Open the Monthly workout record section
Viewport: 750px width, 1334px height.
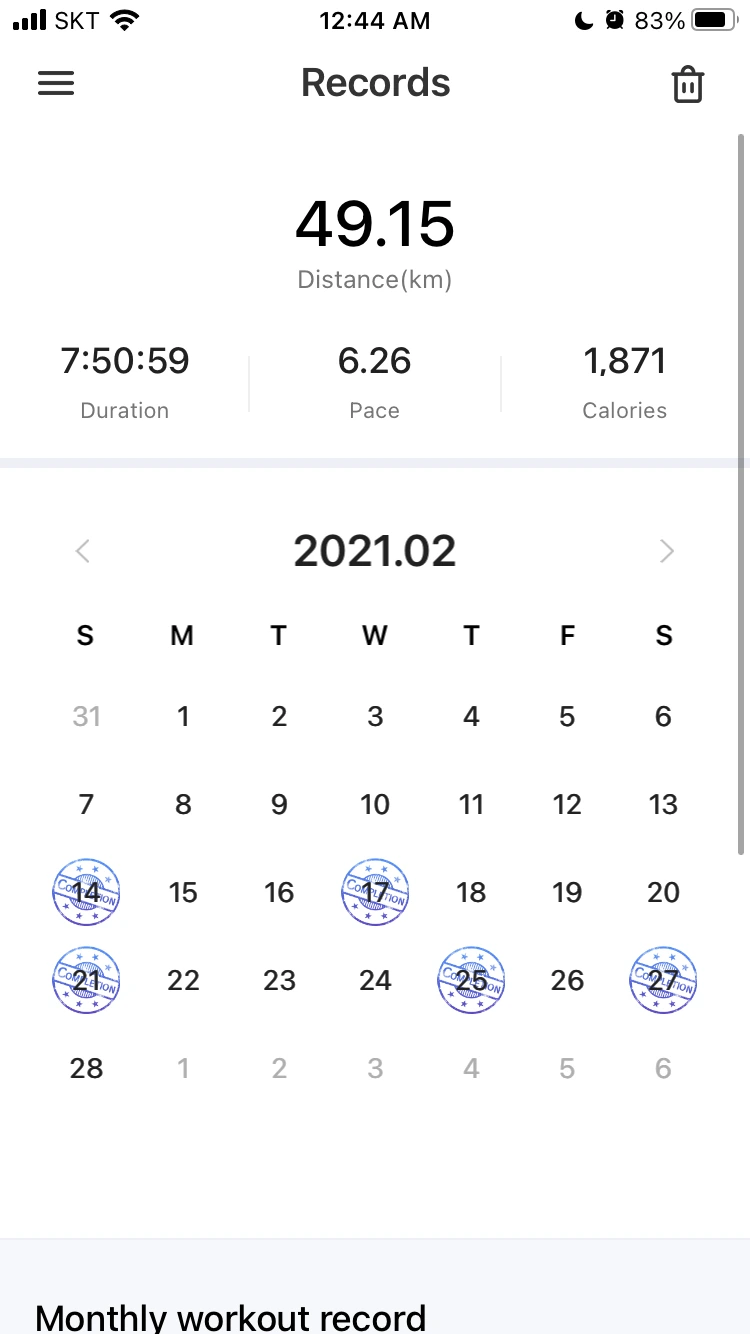click(231, 1317)
